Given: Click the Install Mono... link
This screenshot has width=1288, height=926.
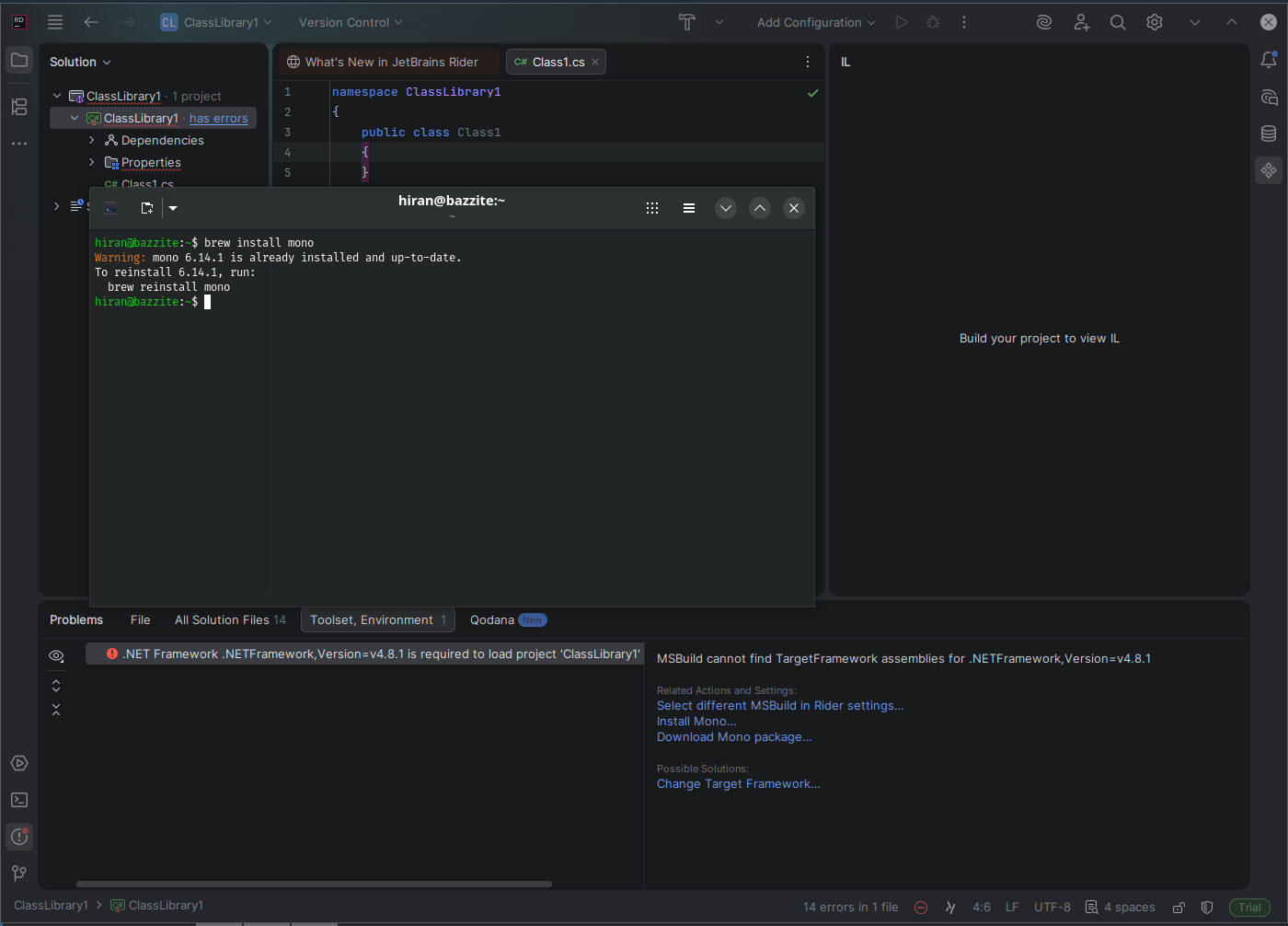Looking at the screenshot, I should click(x=696, y=721).
